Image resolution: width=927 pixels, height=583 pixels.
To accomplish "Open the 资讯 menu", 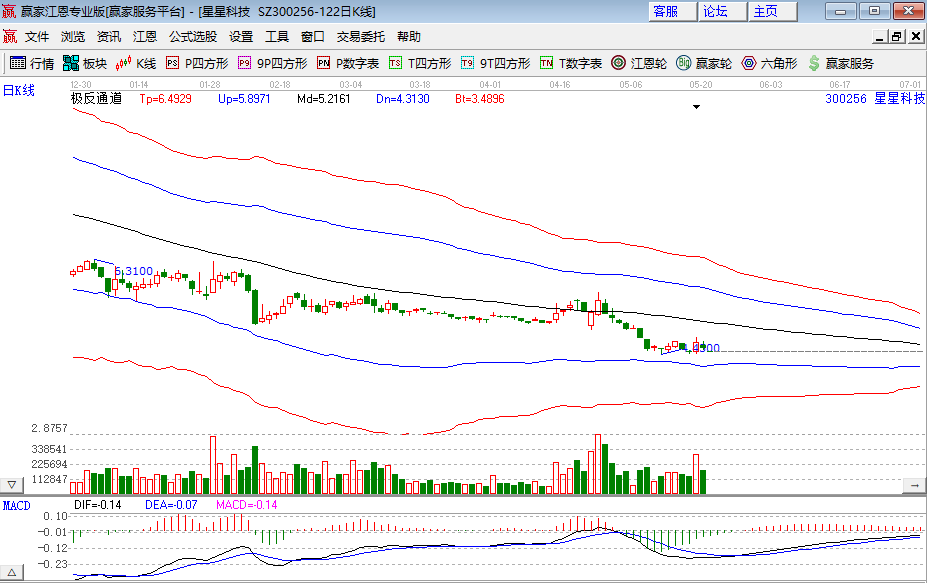I will click(109, 37).
